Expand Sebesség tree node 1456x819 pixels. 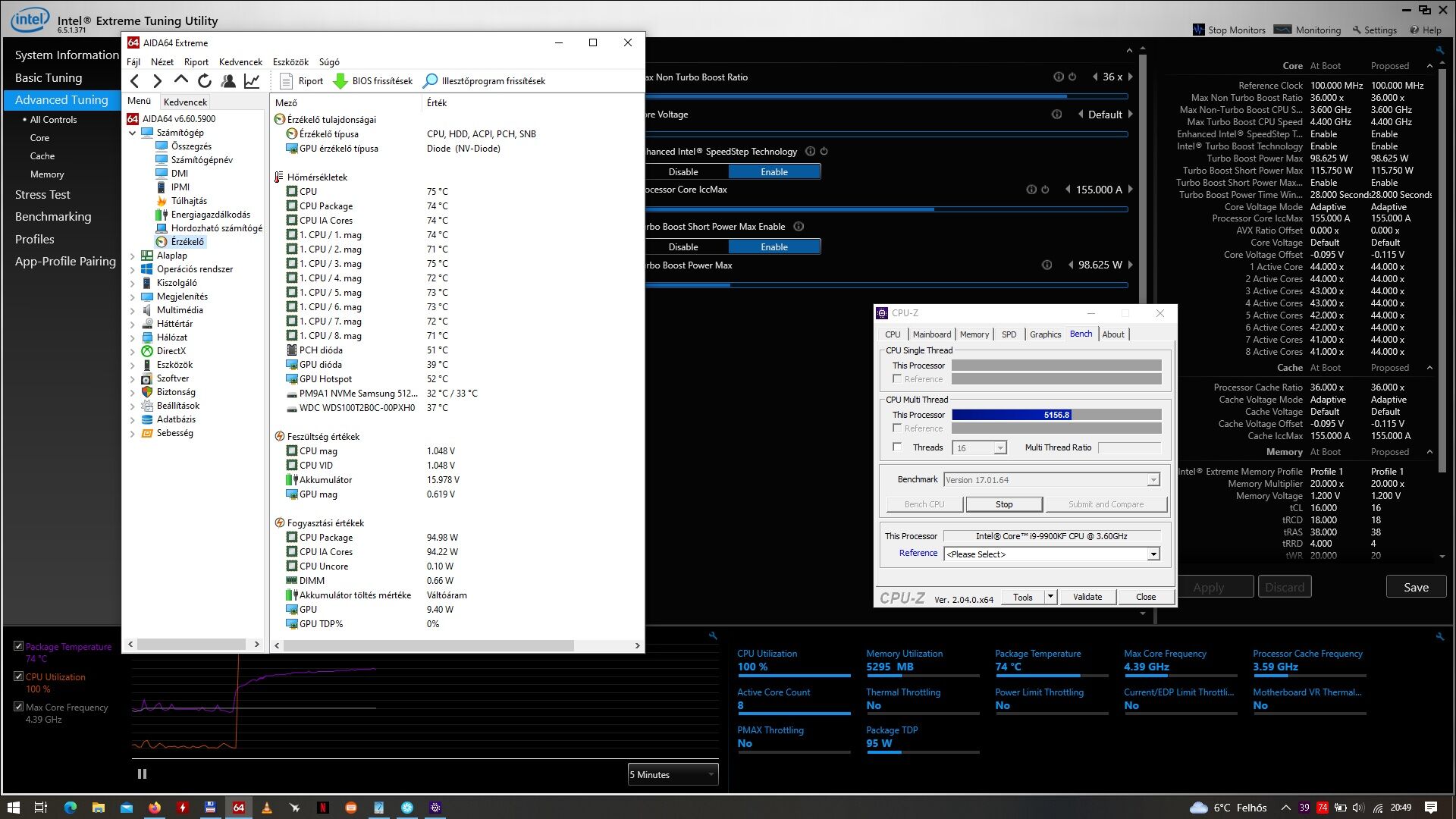click(x=133, y=433)
